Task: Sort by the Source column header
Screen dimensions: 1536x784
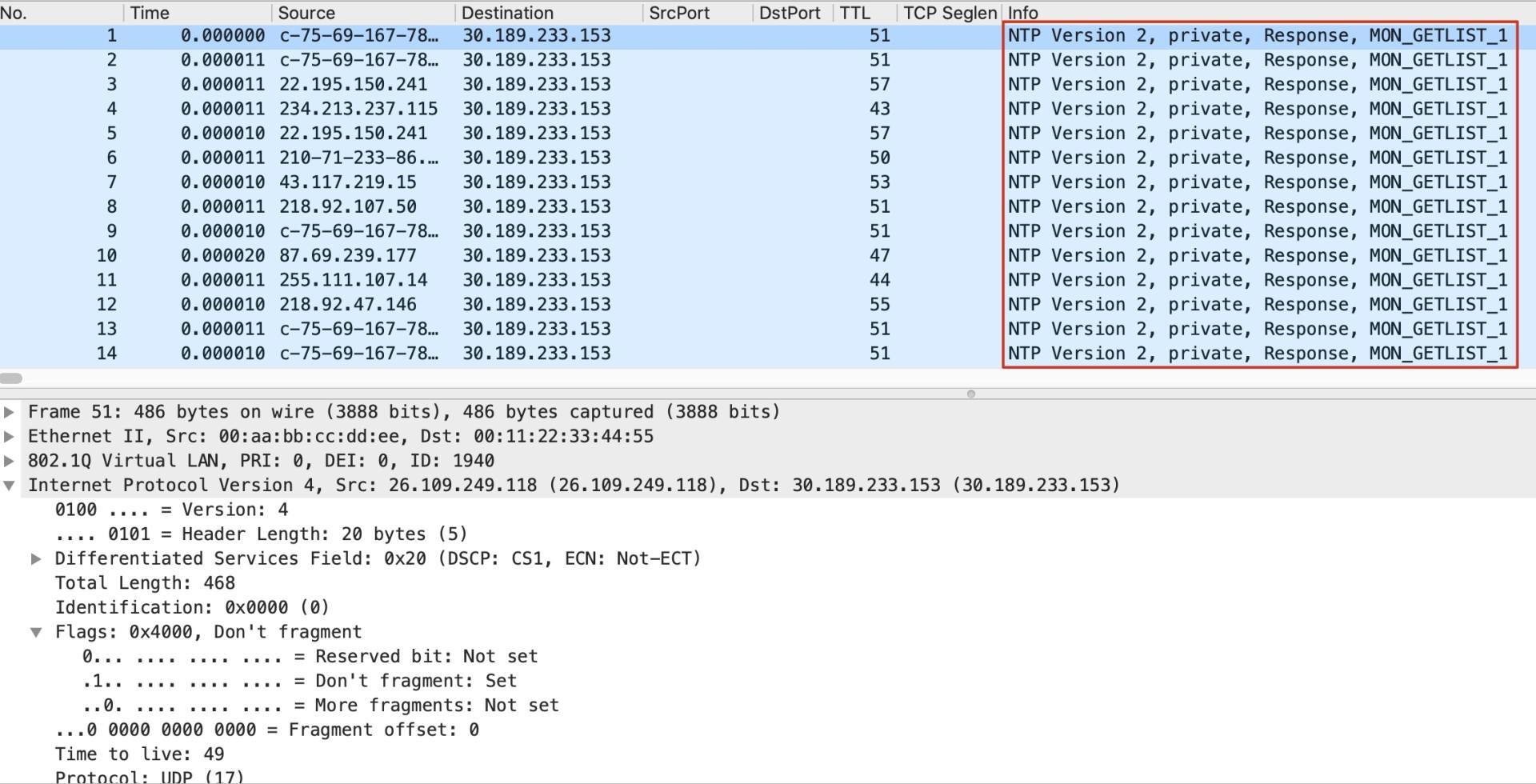Action: [306, 13]
